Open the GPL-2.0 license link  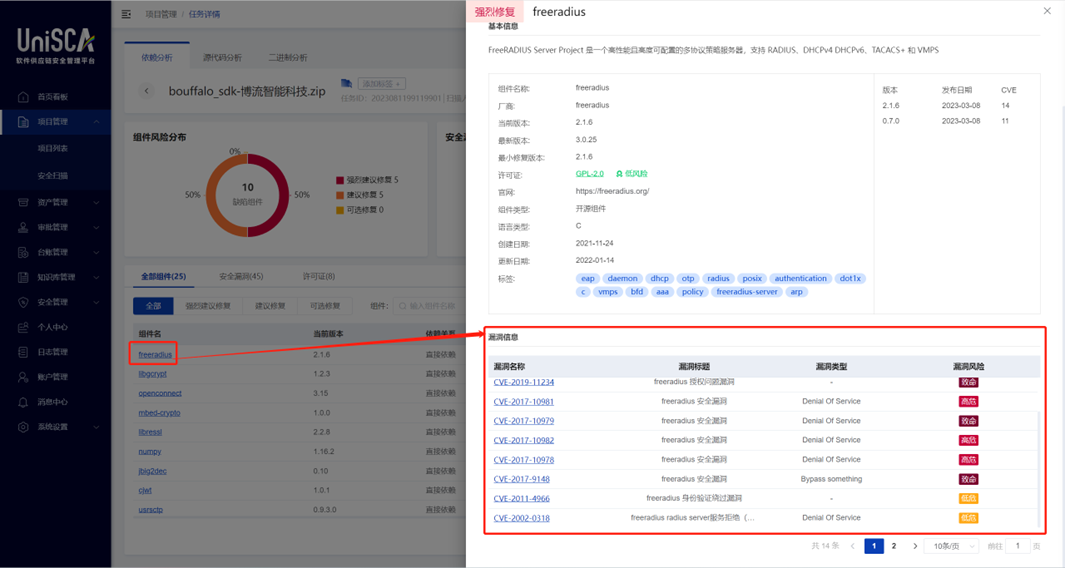pyautogui.click(x=590, y=174)
